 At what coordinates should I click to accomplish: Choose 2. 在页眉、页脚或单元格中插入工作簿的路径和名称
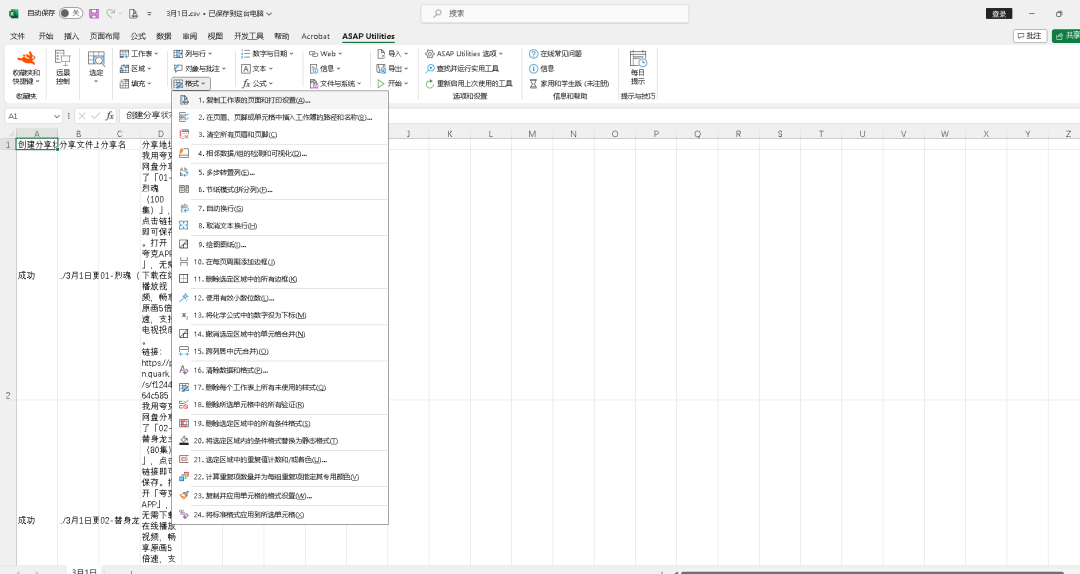click(280, 117)
